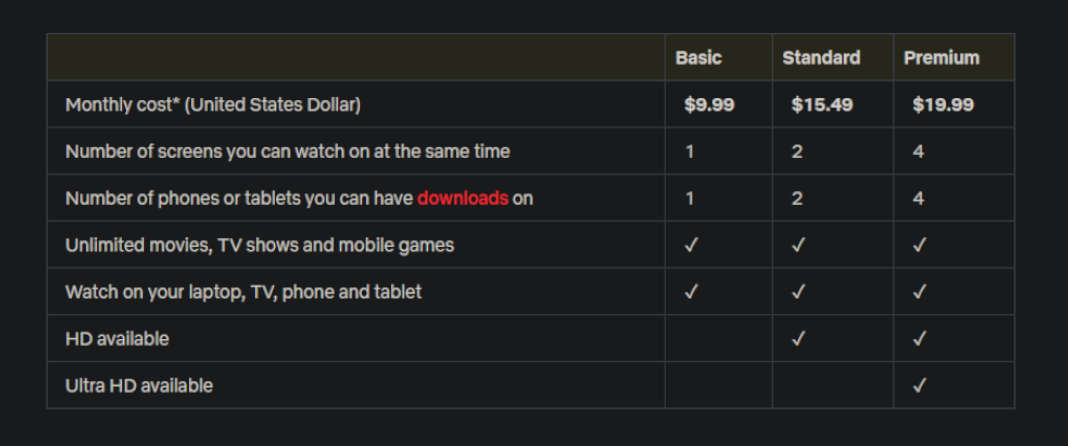
Task: Click the Ultra HD available row label
Action: click(139, 385)
